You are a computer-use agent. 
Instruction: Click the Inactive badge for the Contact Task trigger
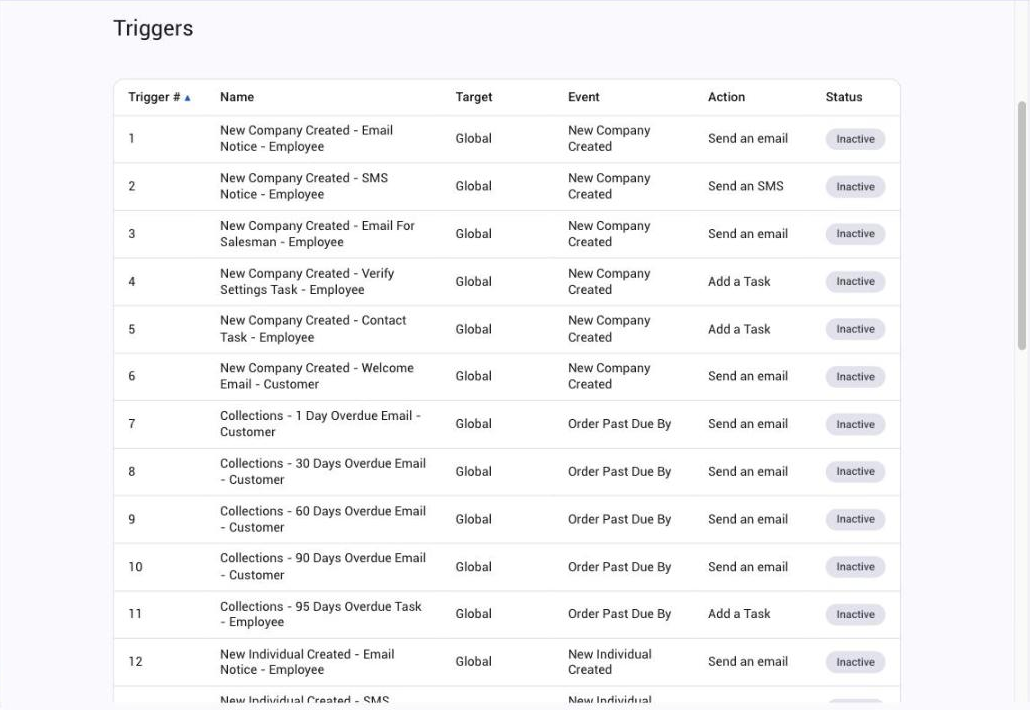click(x=855, y=329)
